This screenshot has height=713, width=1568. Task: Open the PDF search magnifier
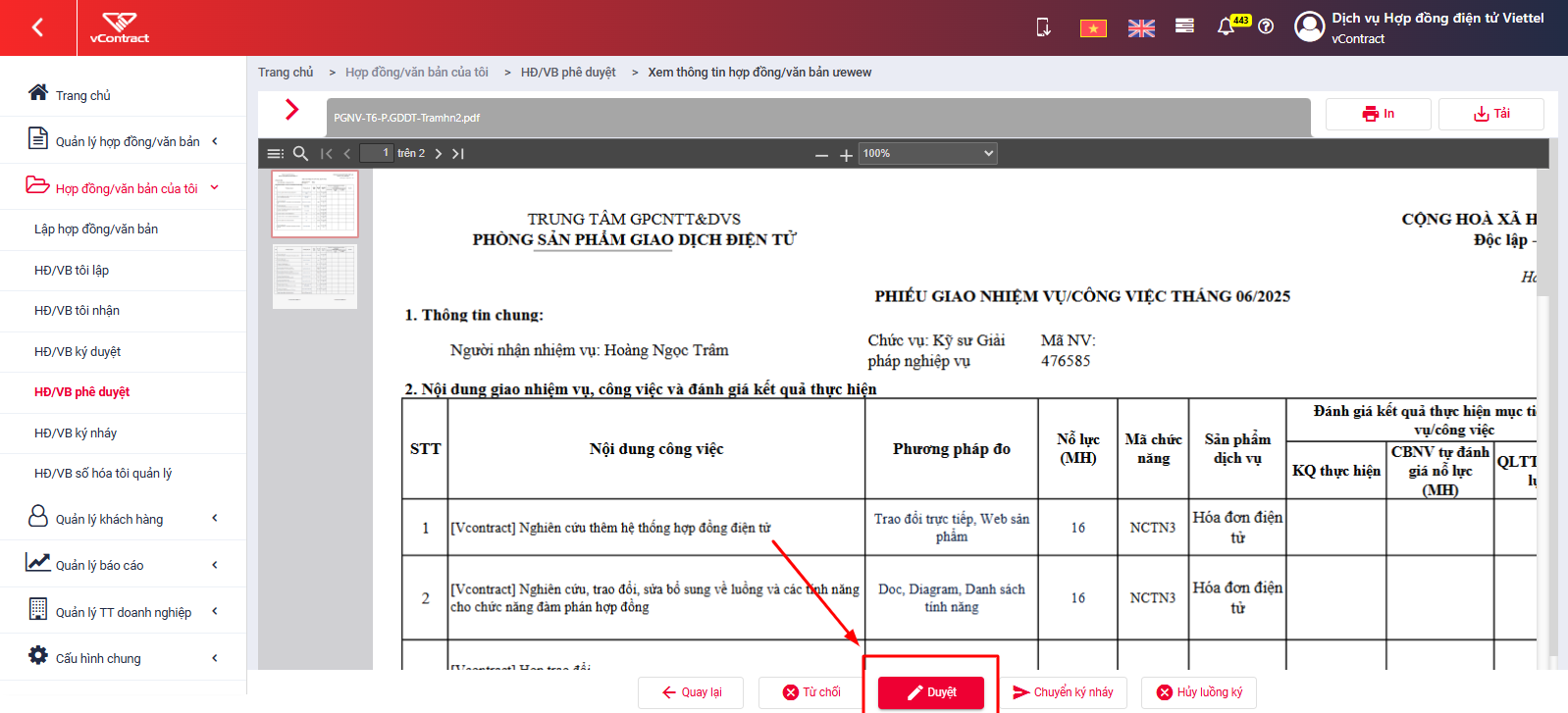click(x=301, y=154)
